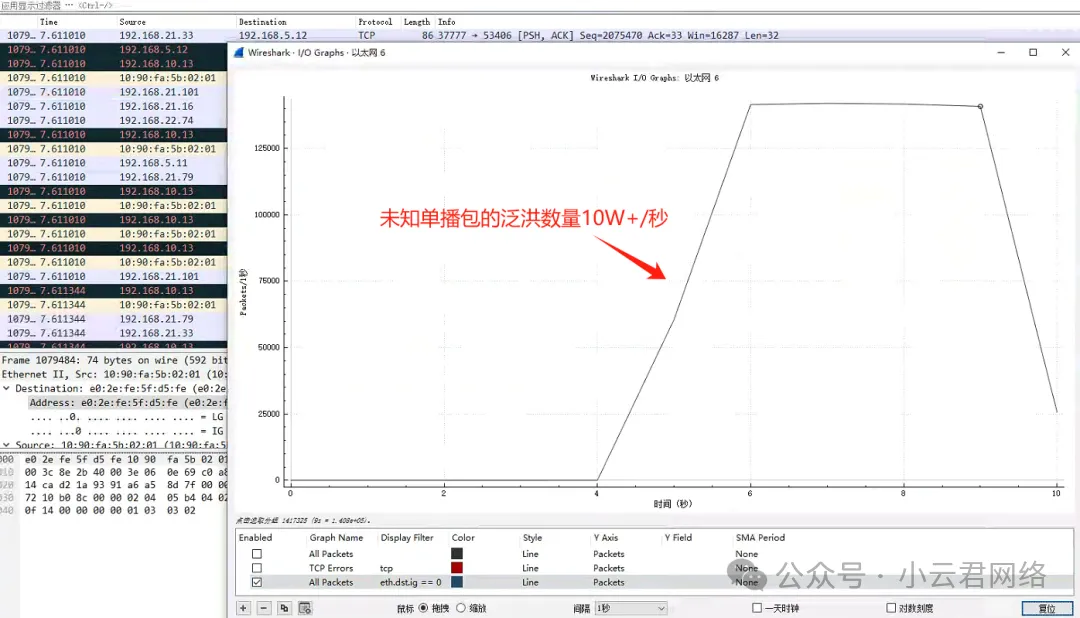Collapse the Destination tree node
Screen dimensions: 1080x618
6,388
